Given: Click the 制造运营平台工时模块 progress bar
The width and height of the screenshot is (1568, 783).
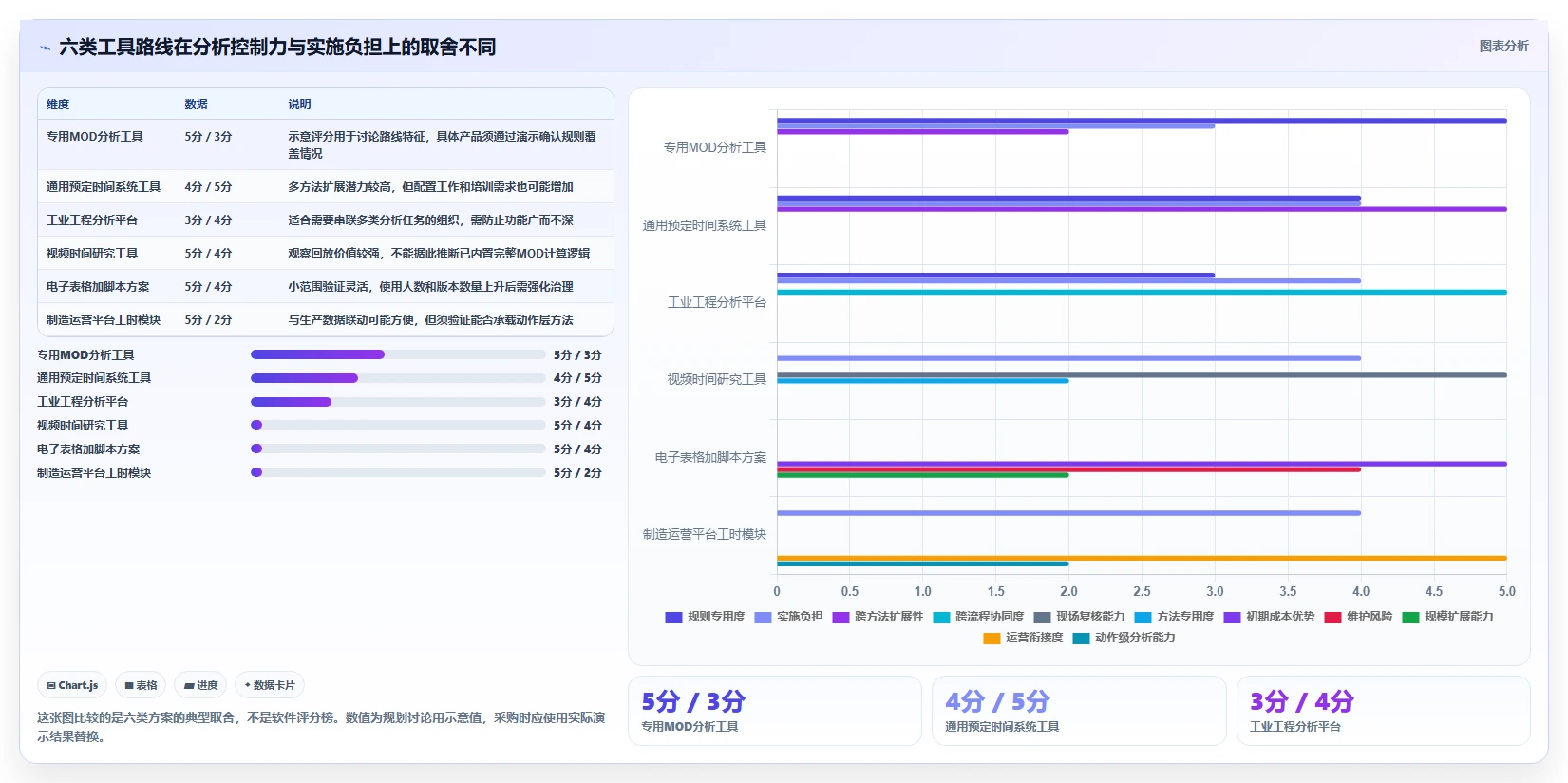Looking at the screenshot, I should 398,472.
